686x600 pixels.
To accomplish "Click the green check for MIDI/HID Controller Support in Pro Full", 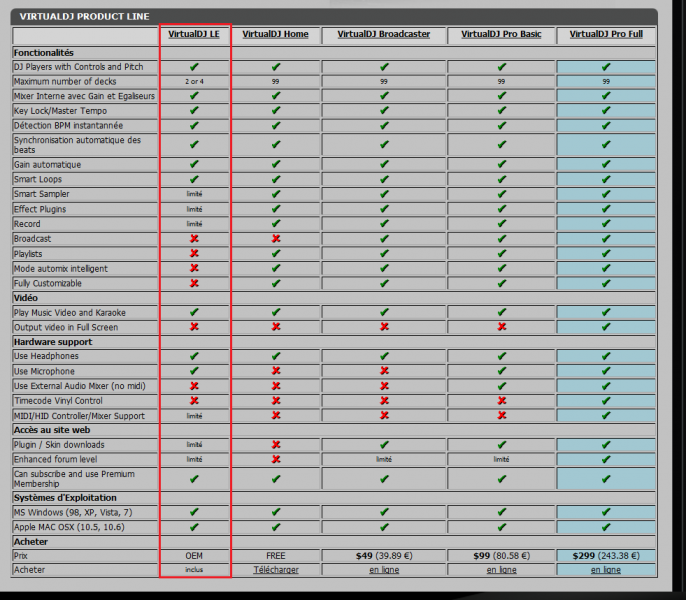I will tap(606, 415).
